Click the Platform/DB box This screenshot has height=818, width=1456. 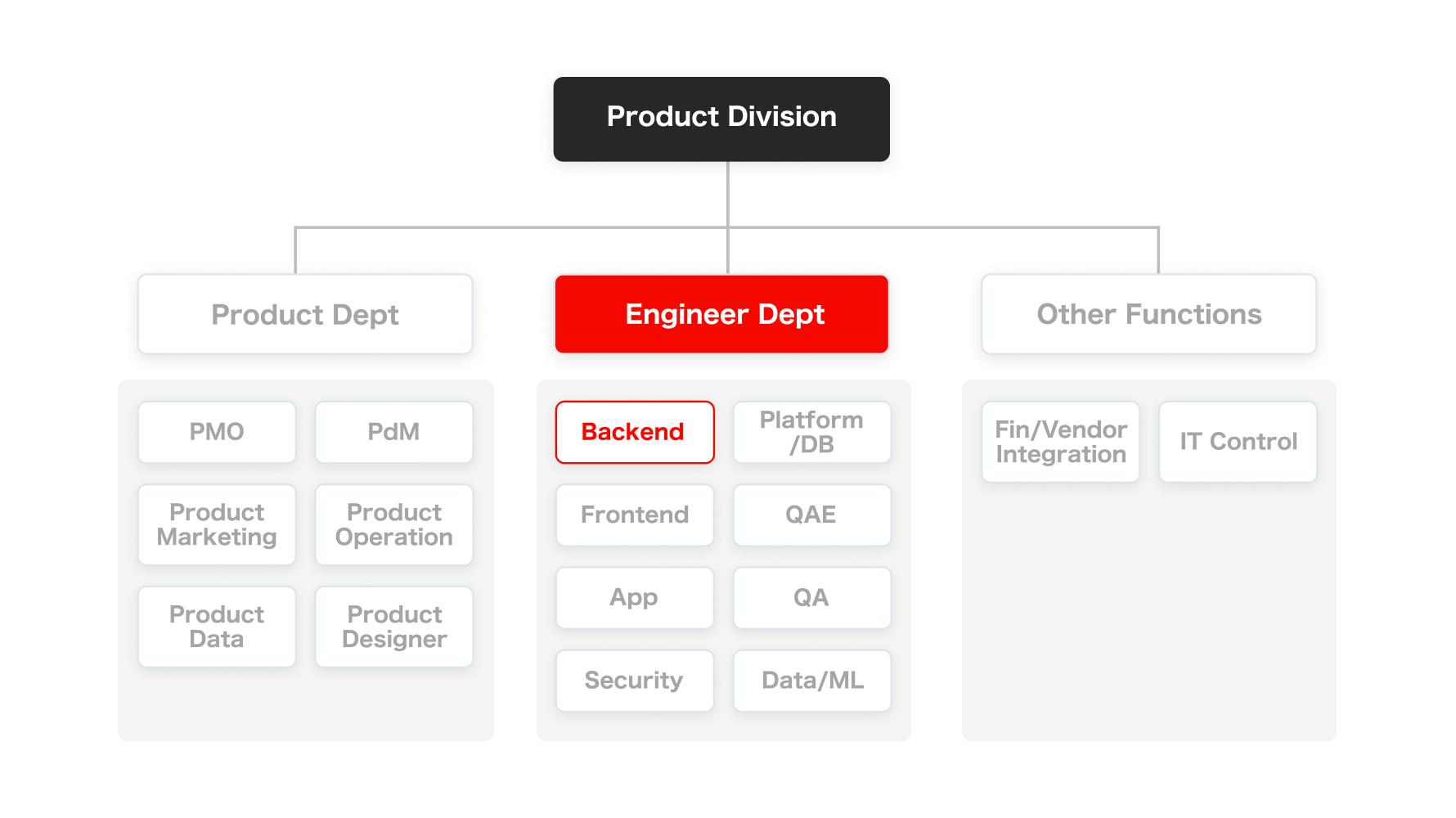811,432
